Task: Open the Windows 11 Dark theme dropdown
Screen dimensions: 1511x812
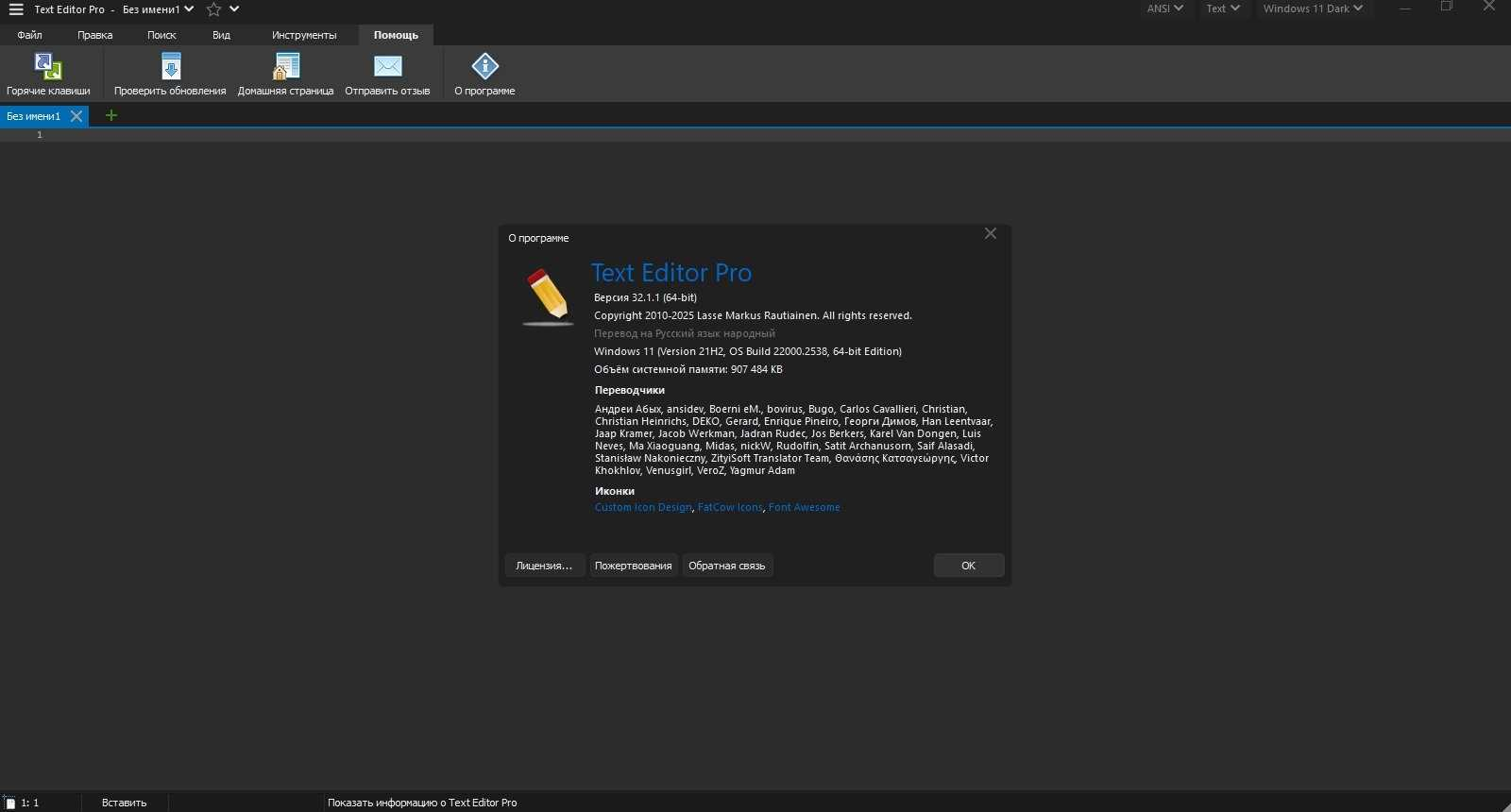Action: point(1313,8)
